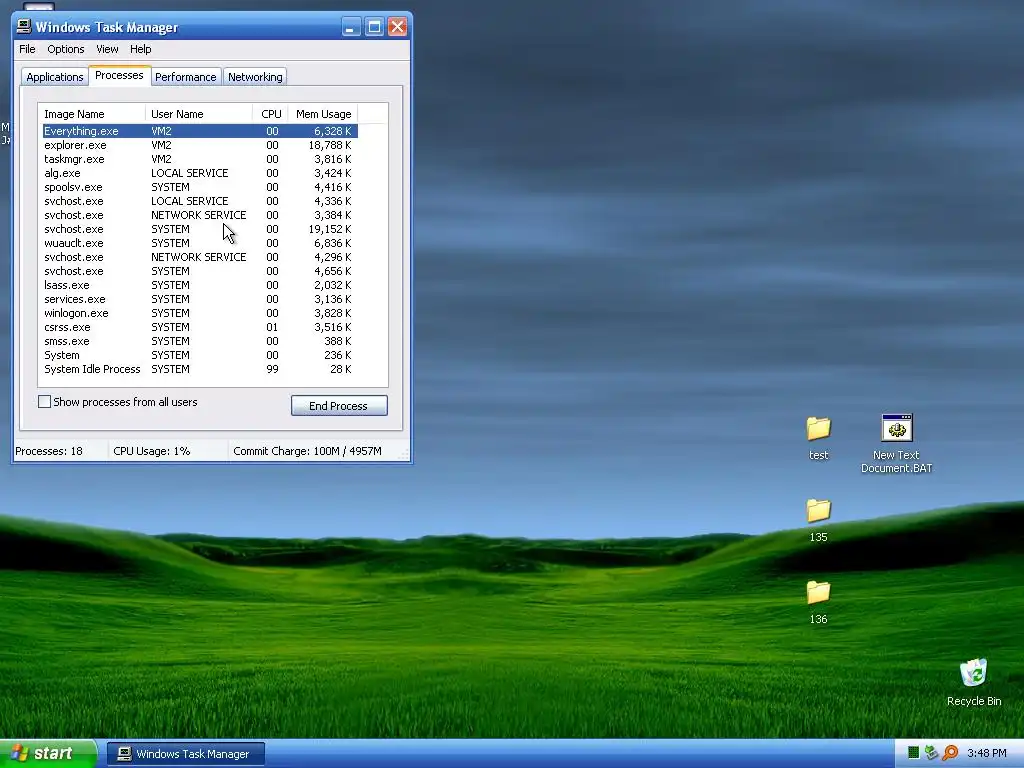The image size is (1024, 768).
Task: Select svchost.exe using 19,152 K memory
Action: 200,229
